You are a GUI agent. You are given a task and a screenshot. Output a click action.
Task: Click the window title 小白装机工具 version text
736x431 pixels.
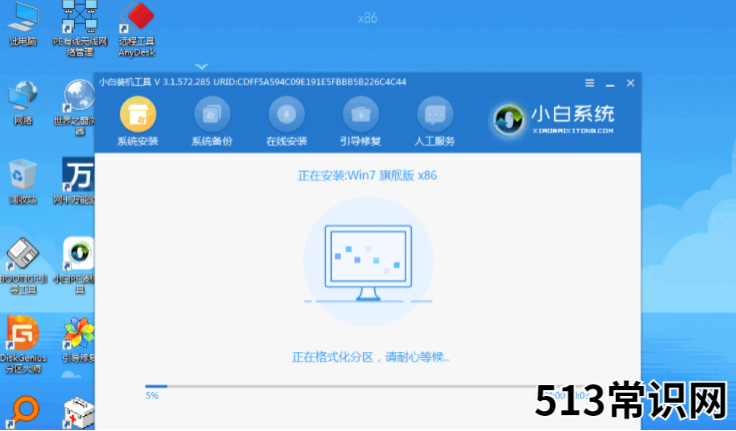pos(253,82)
